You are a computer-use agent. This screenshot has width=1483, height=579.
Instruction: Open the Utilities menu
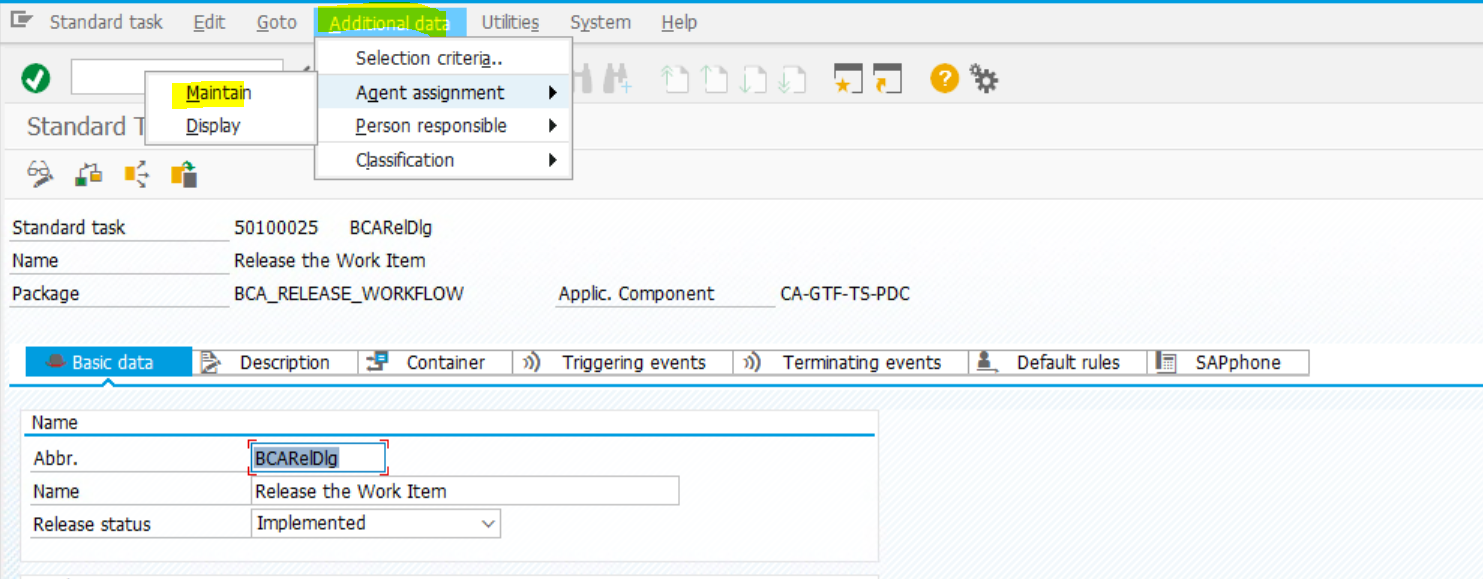tap(510, 22)
